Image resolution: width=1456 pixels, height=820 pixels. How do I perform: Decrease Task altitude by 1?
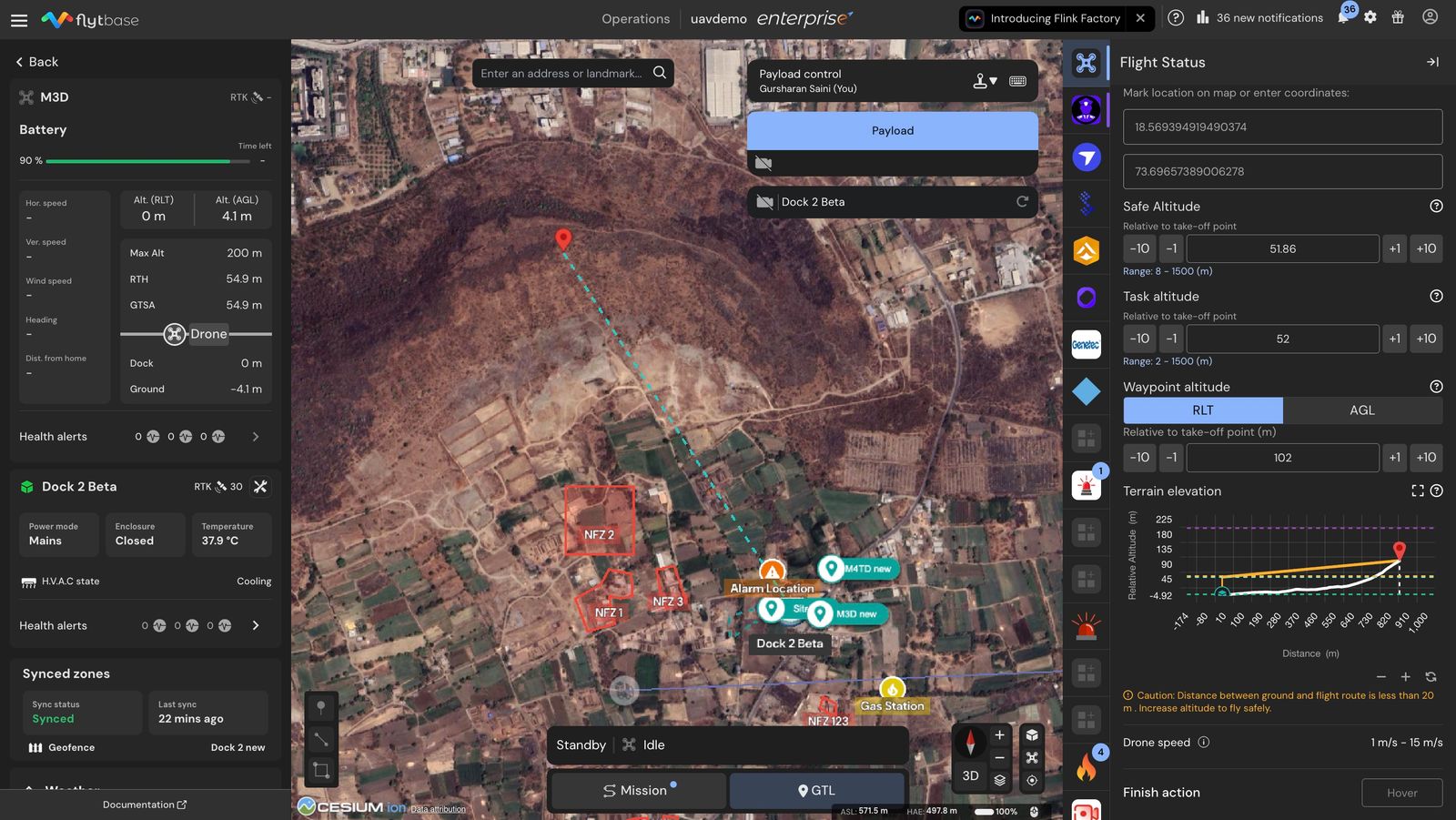point(1171,339)
